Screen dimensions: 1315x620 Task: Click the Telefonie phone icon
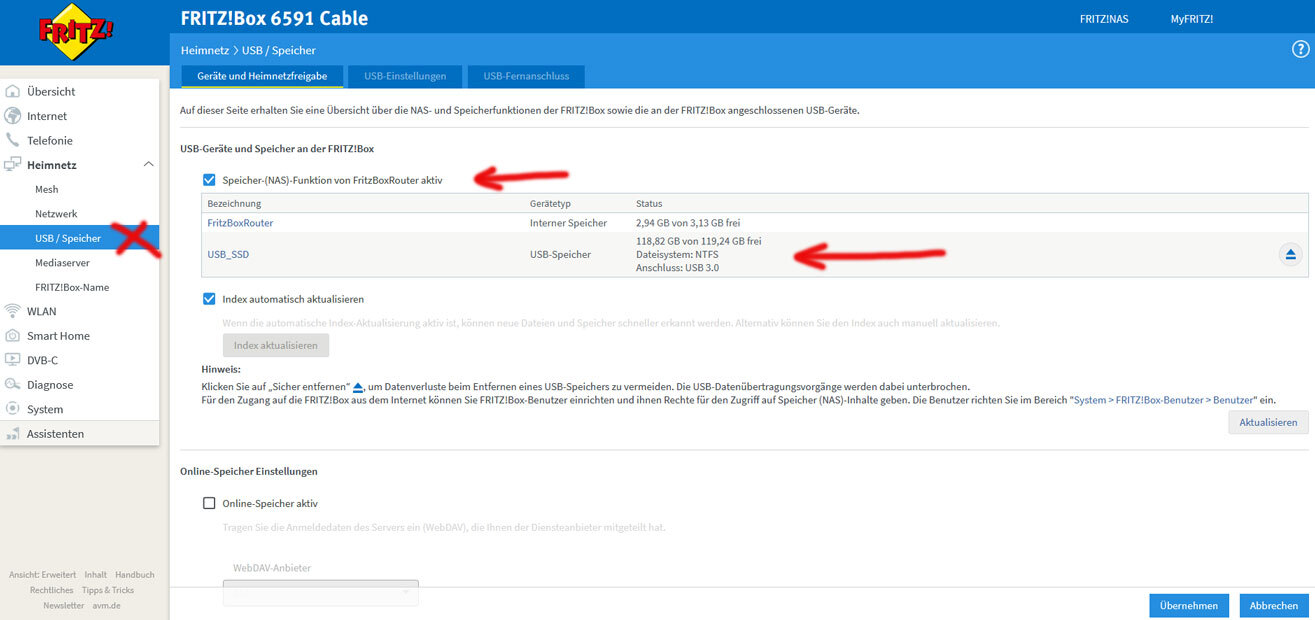tap(13, 141)
